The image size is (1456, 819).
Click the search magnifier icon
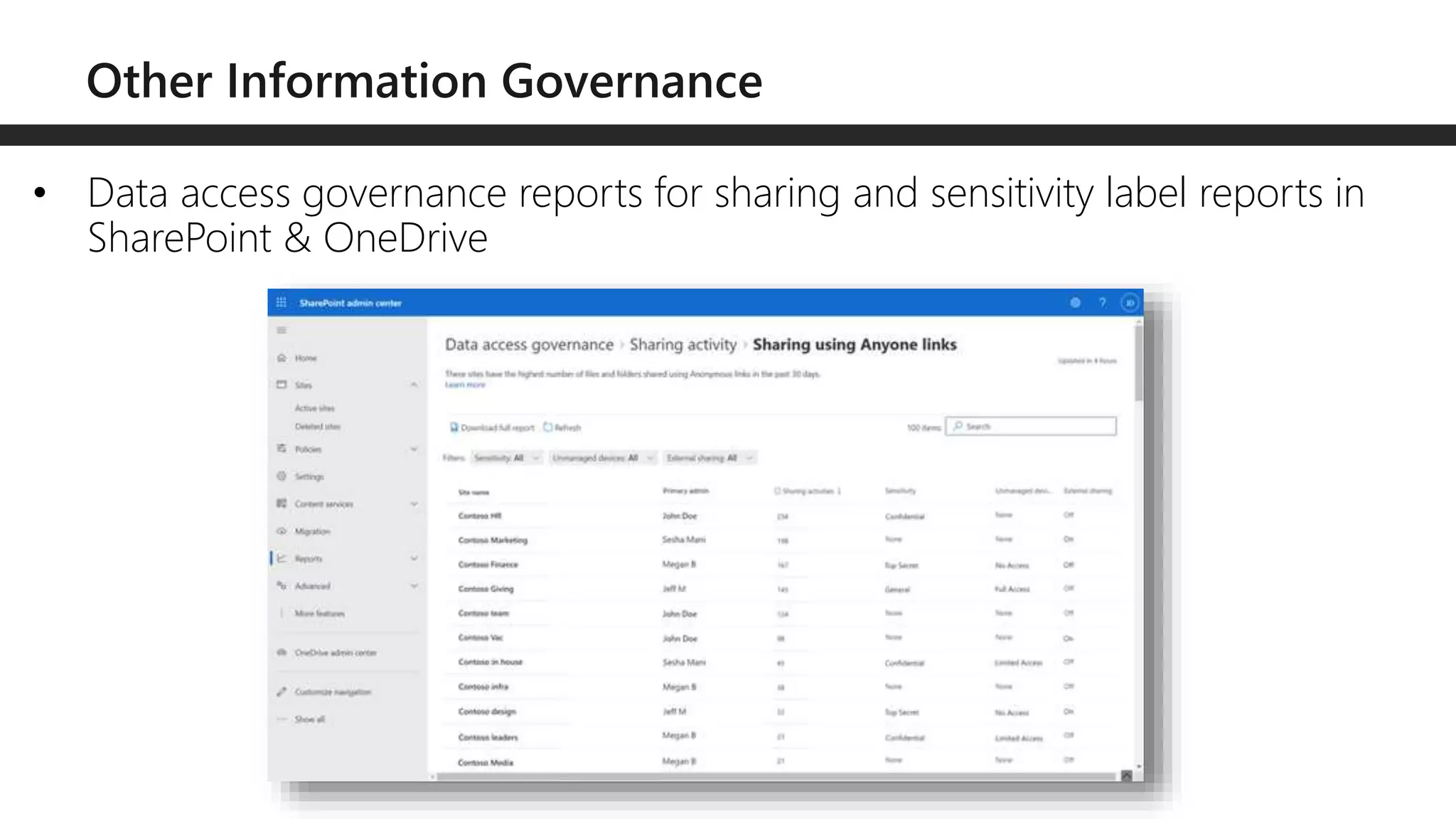coord(958,426)
